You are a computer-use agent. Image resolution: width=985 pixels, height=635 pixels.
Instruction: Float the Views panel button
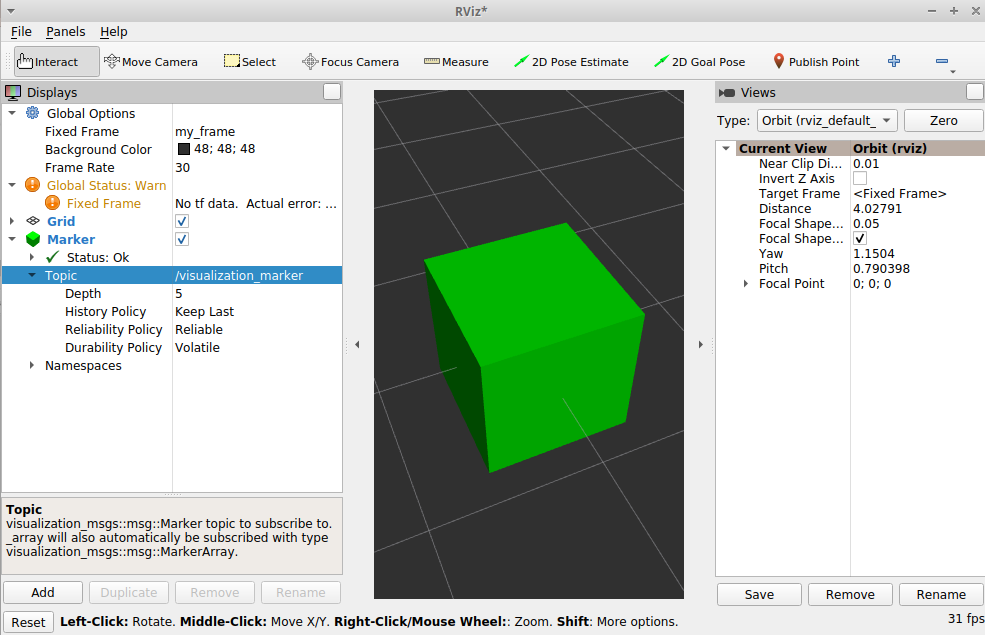point(975,92)
